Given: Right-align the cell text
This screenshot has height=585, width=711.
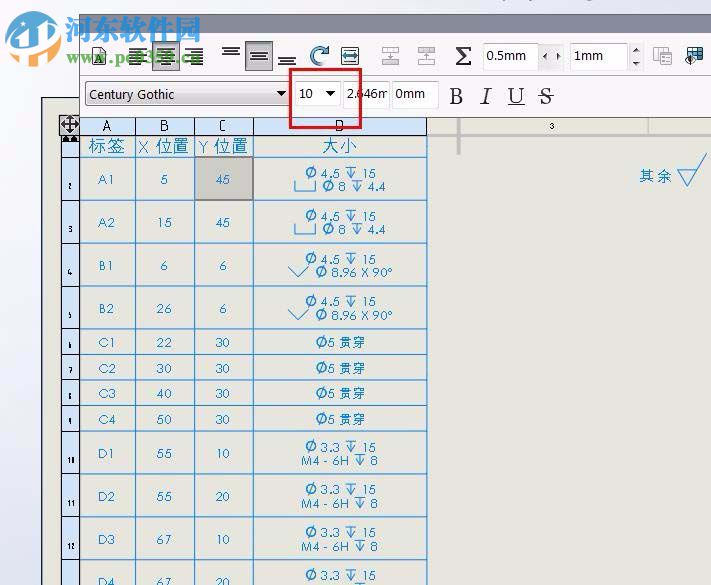Looking at the screenshot, I should pos(194,56).
